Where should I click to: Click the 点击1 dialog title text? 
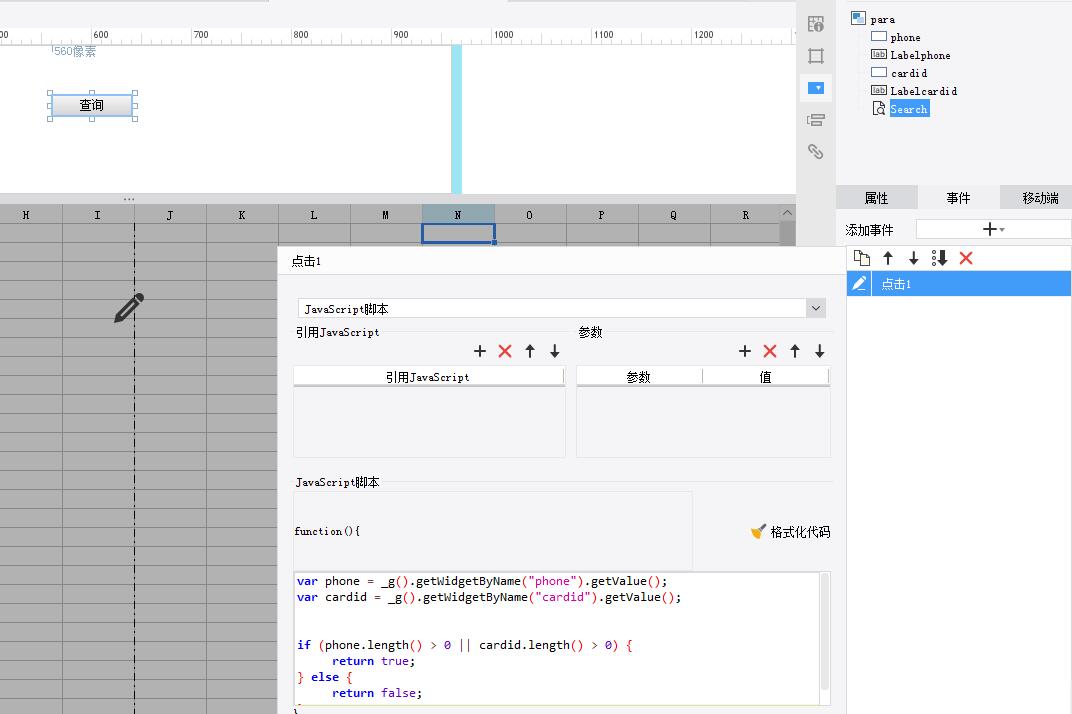(x=306, y=261)
